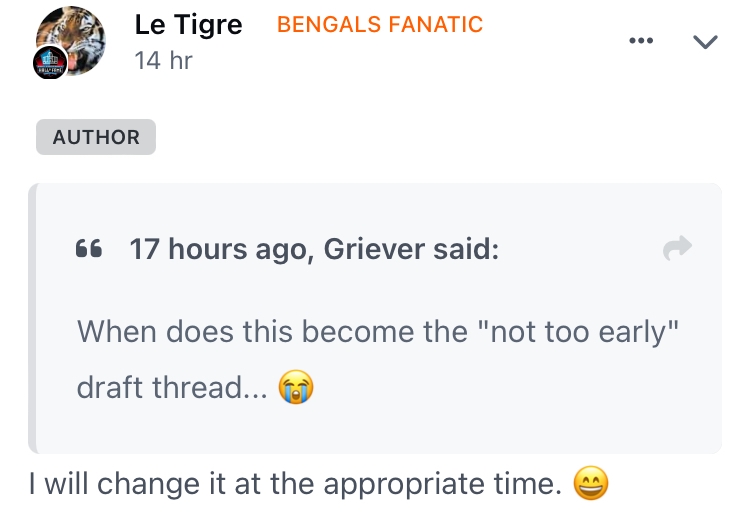
Task: Click the quotation mark icon in the quote
Action: 89,249
